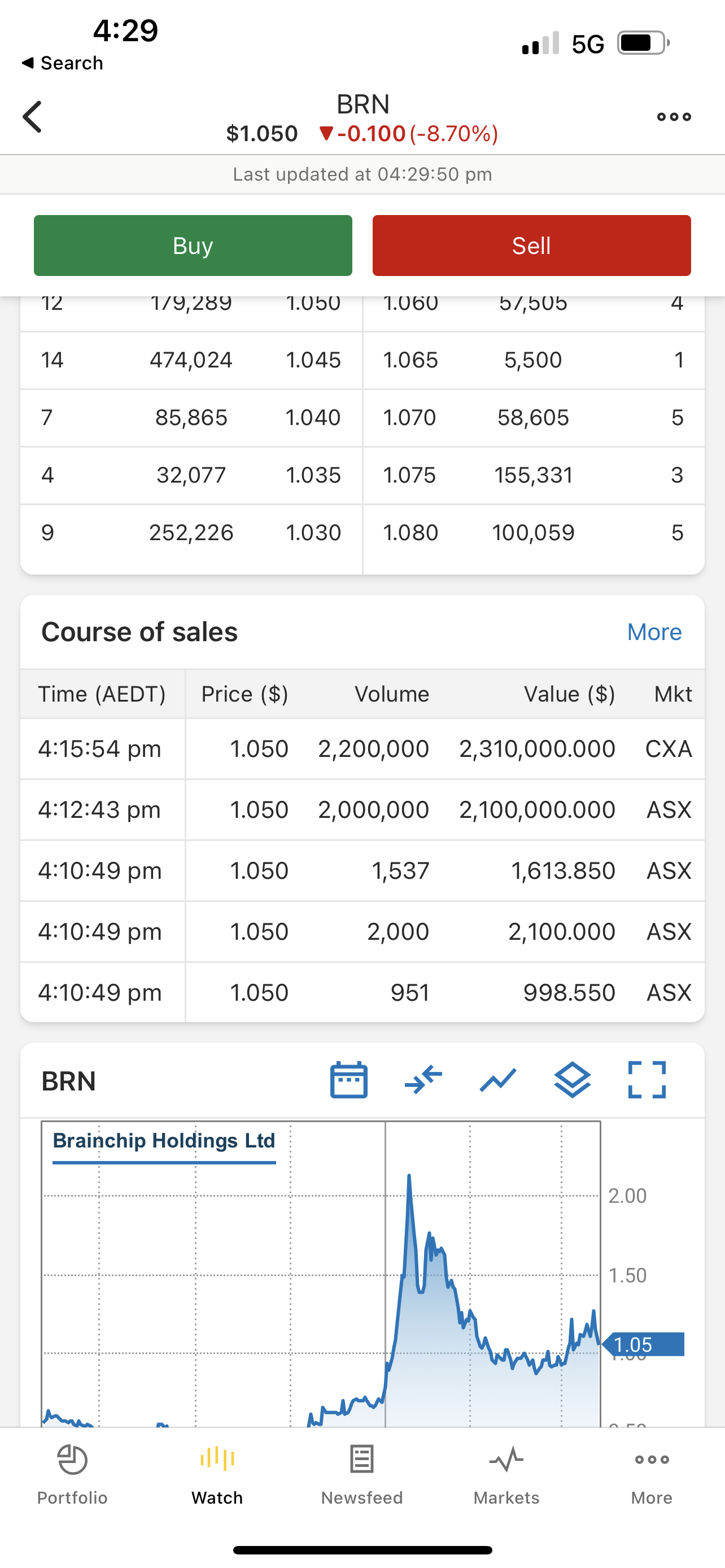
Task: Tap the Portfolio pie icon
Action: pos(72,1460)
